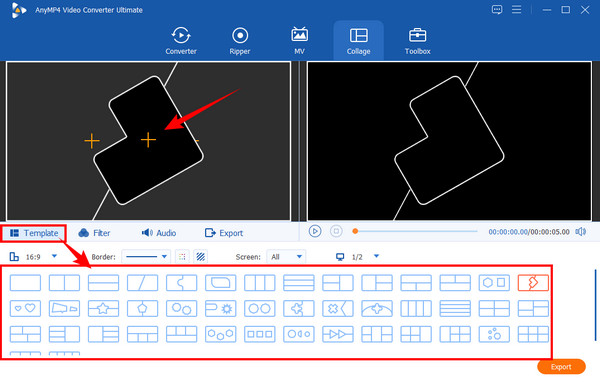Toggle the border pattern hatch icon

point(201,256)
